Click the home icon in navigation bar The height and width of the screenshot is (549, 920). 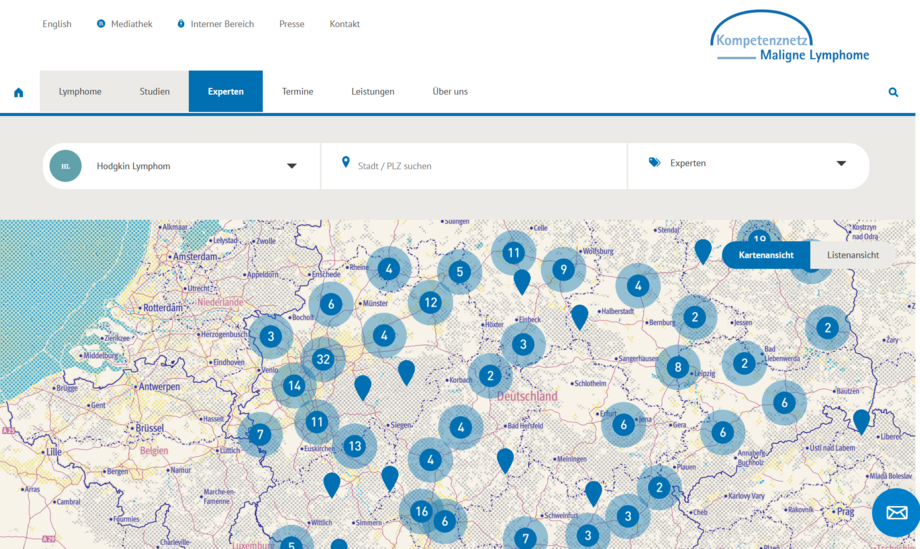click(18, 92)
